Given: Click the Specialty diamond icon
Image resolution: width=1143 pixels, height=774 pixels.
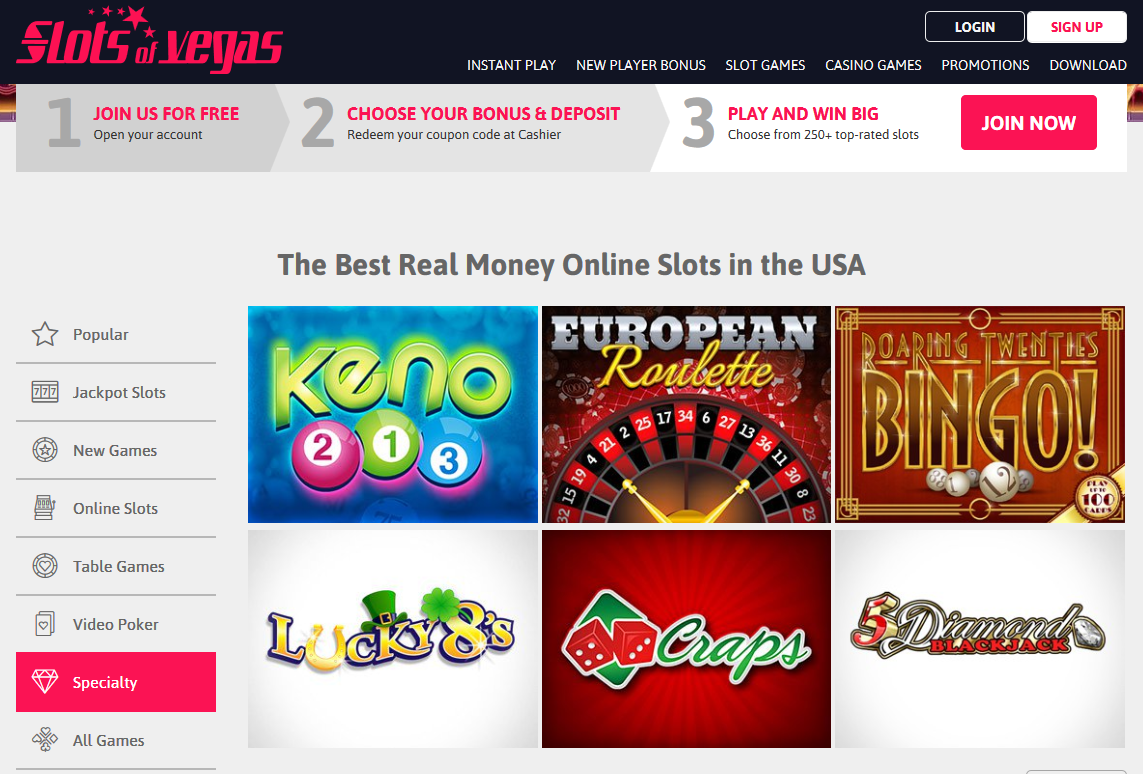Looking at the screenshot, I should click(44, 681).
